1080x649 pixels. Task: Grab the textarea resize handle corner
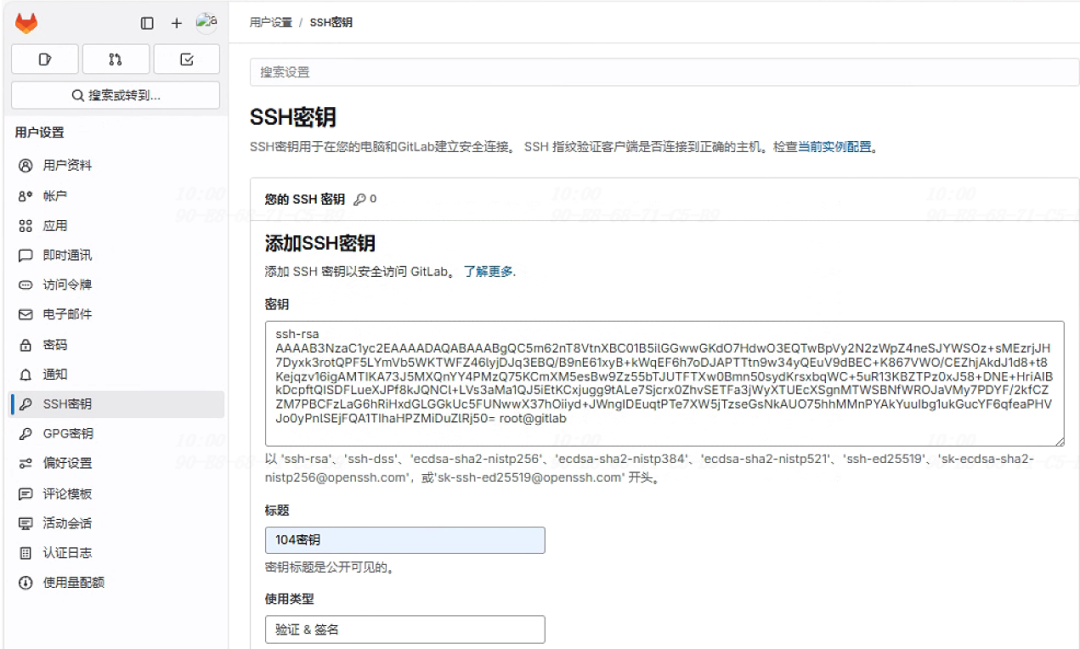tap(1059, 442)
